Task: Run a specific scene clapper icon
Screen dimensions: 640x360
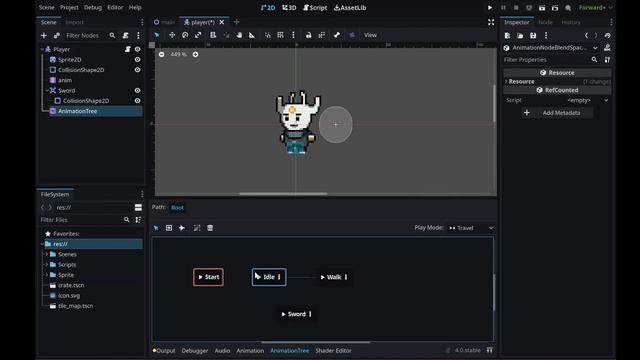Action: click(x=555, y=7)
